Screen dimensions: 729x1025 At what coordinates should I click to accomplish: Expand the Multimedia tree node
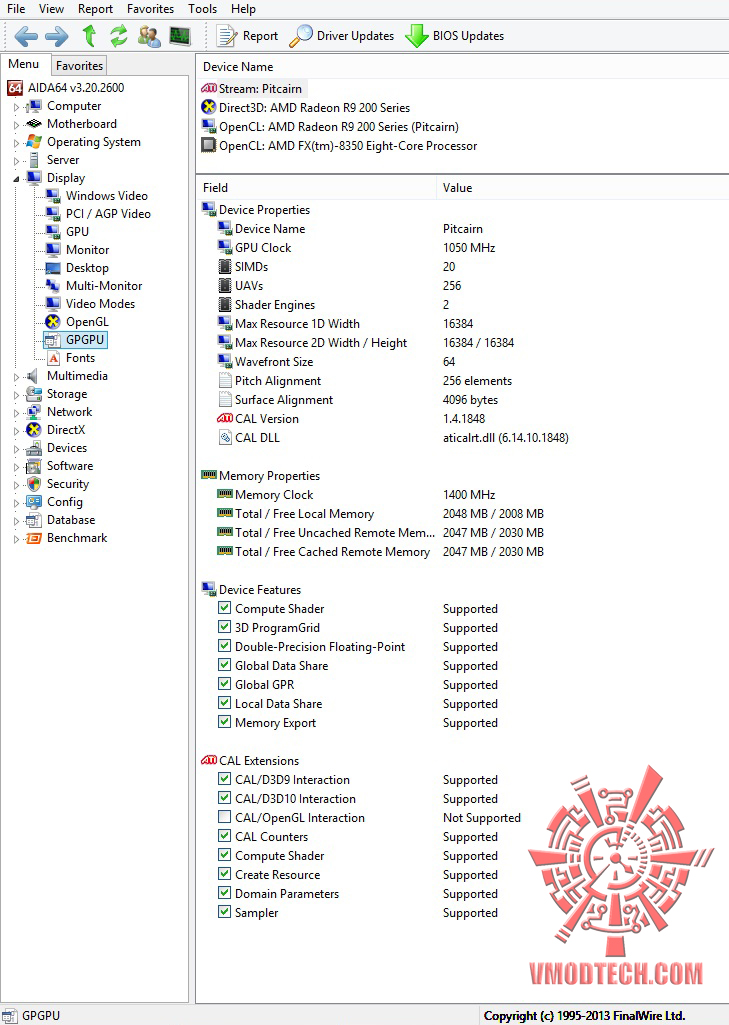pos(17,377)
